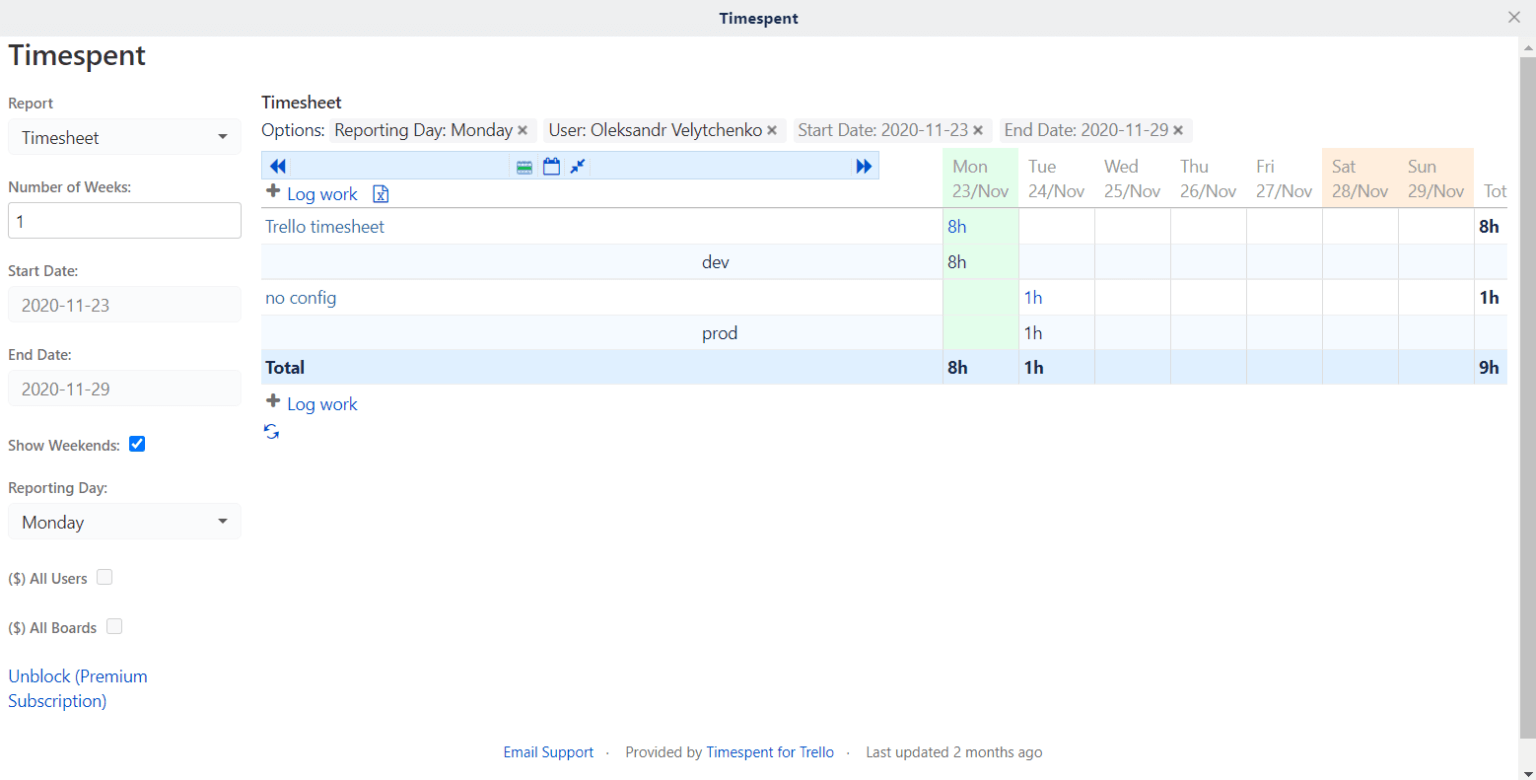
Task: Click inside the Number of Weeks field
Action: pos(124,220)
